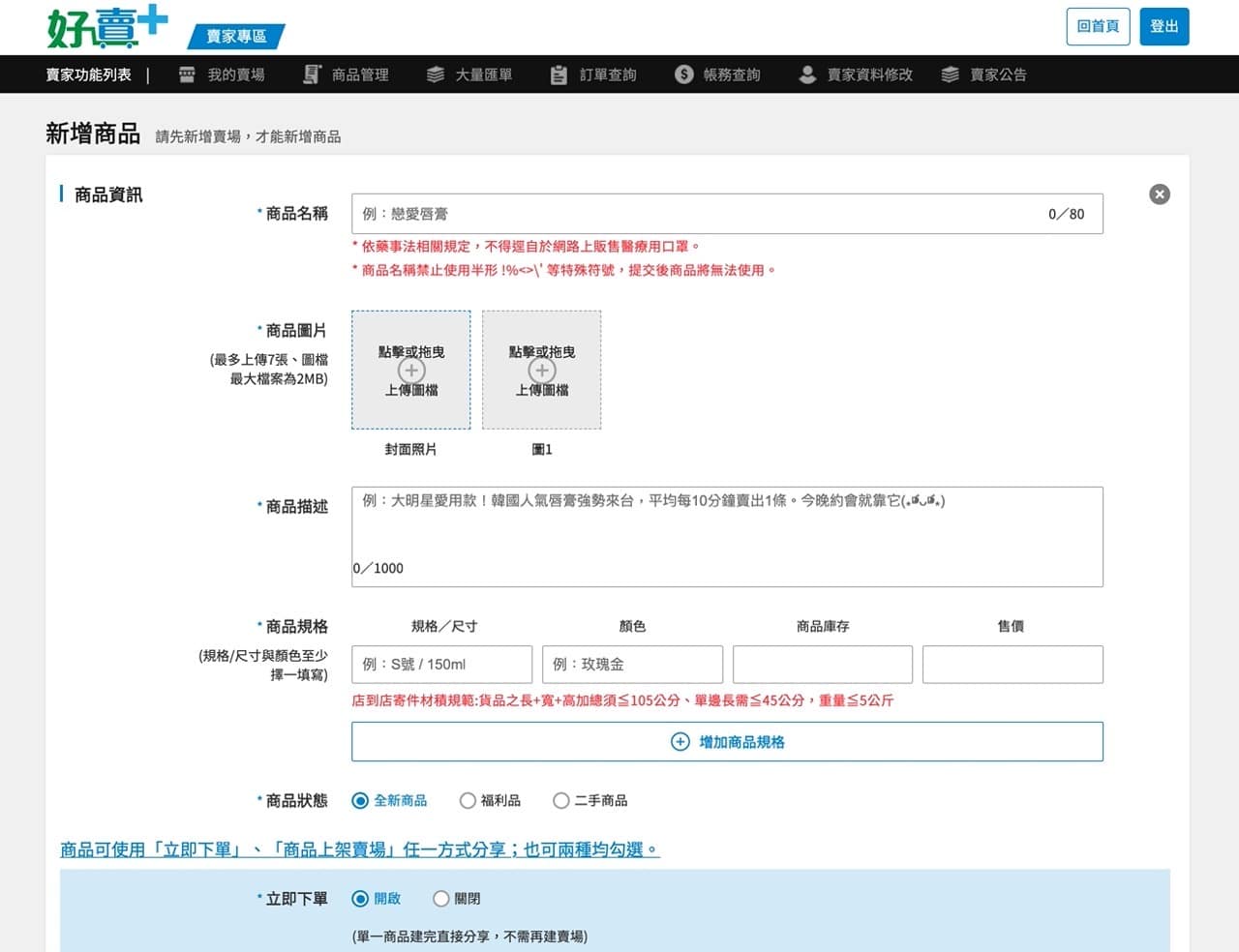
Task: Click the 0／80 character counter
Action: coord(1067,214)
